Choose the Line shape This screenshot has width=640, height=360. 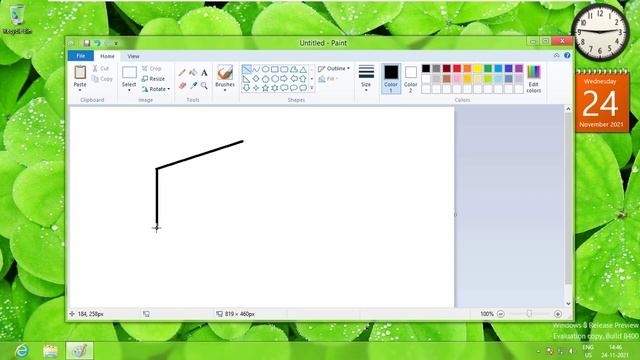click(x=247, y=69)
